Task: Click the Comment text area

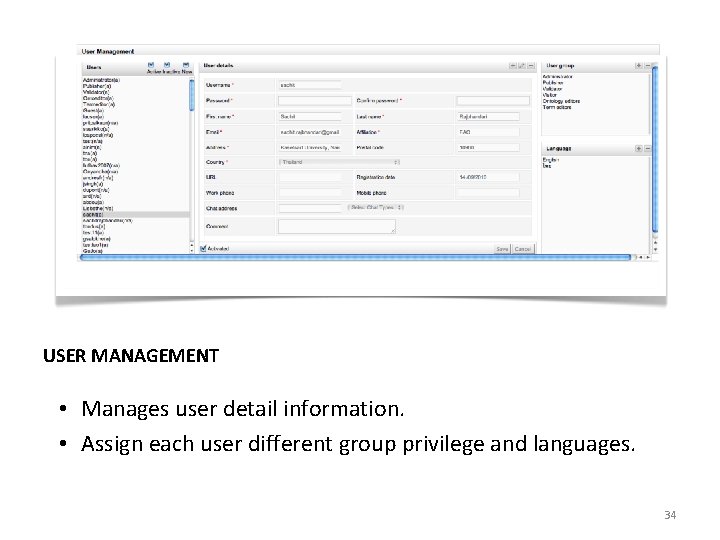Action: pyautogui.click(x=337, y=226)
